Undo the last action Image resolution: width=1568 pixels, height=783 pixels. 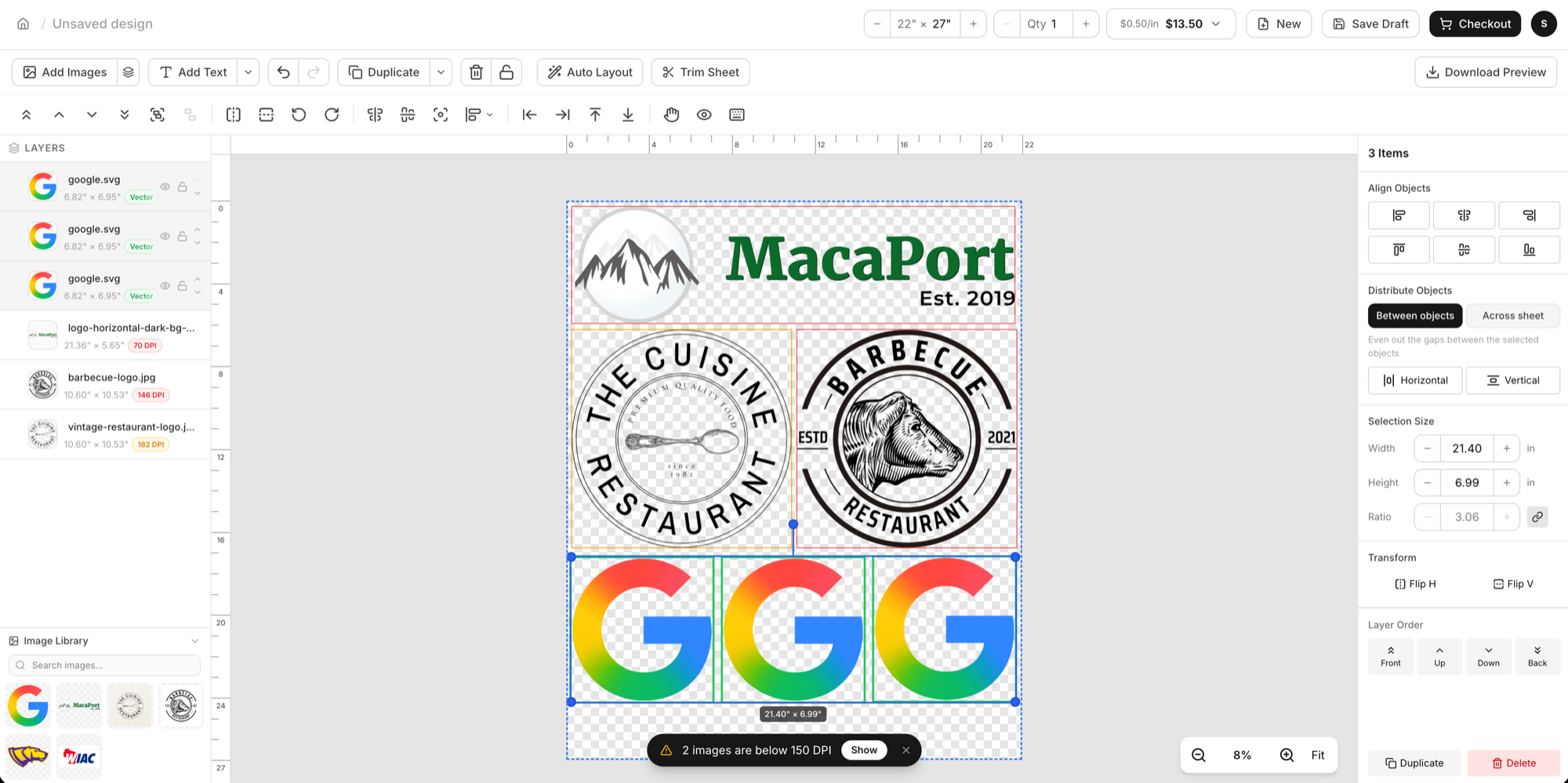(284, 72)
